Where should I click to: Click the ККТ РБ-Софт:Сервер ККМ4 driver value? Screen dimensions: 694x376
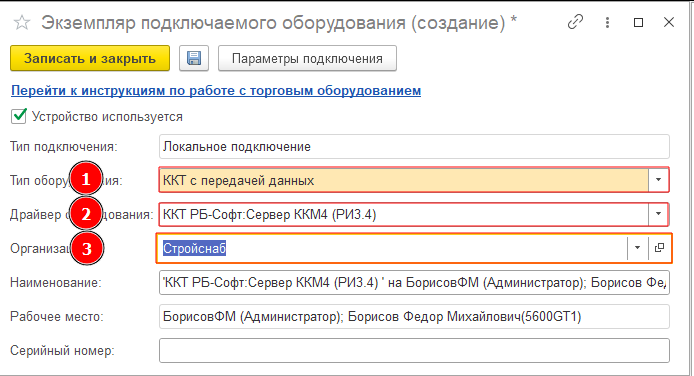pos(270,215)
